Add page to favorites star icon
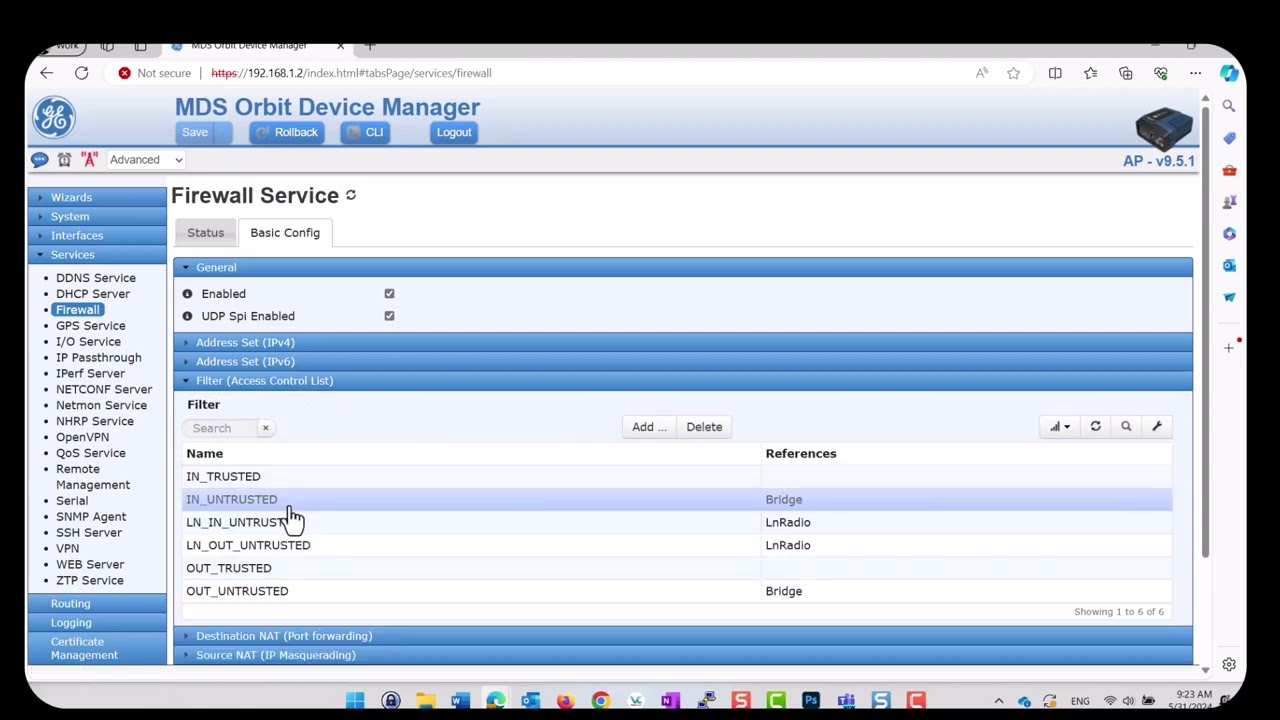The width and height of the screenshot is (1280, 720). pyautogui.click(x=1013, y=73)
